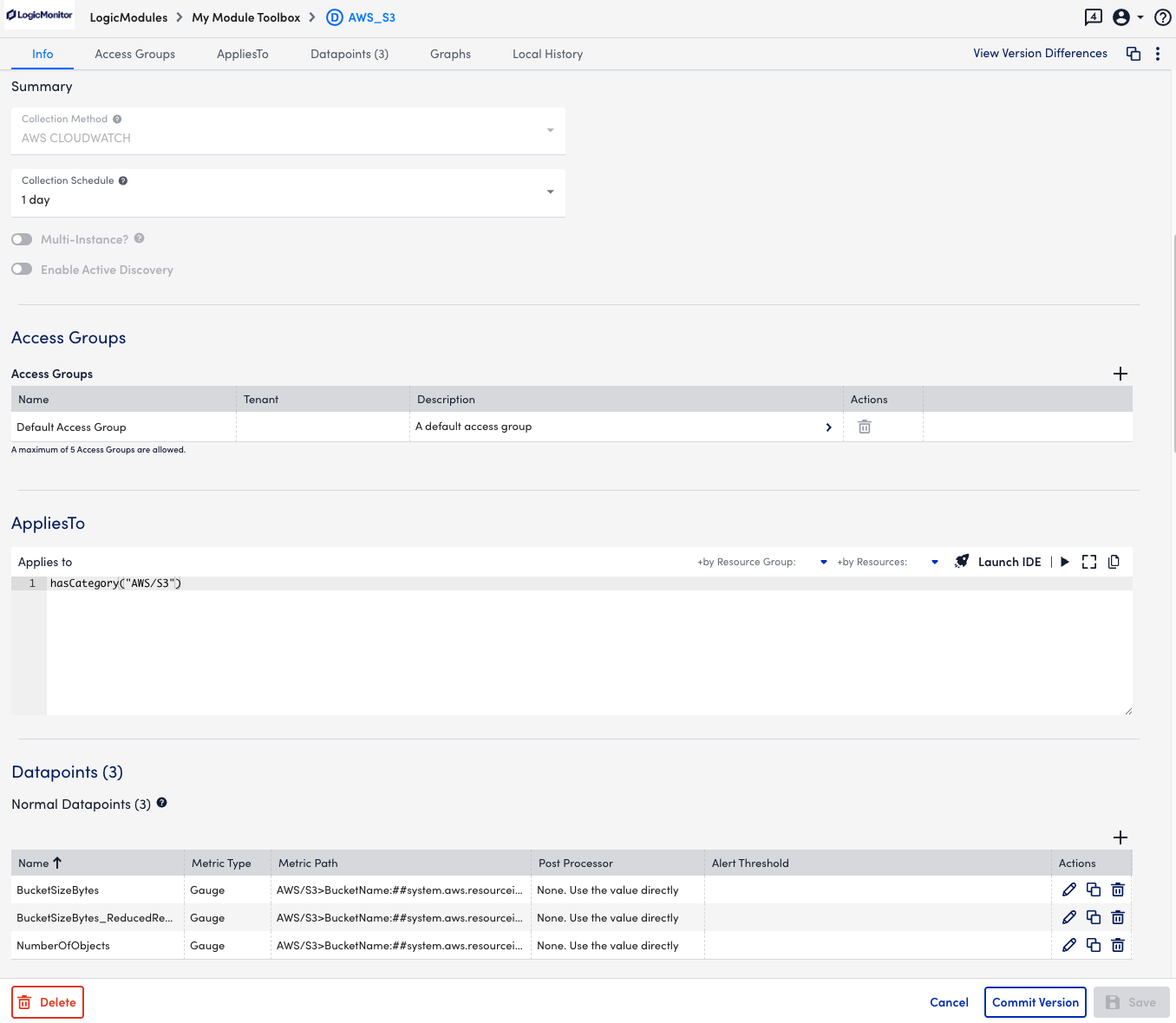
Task: Switch to the AppliesTo tab
Action: click(243, 54)
